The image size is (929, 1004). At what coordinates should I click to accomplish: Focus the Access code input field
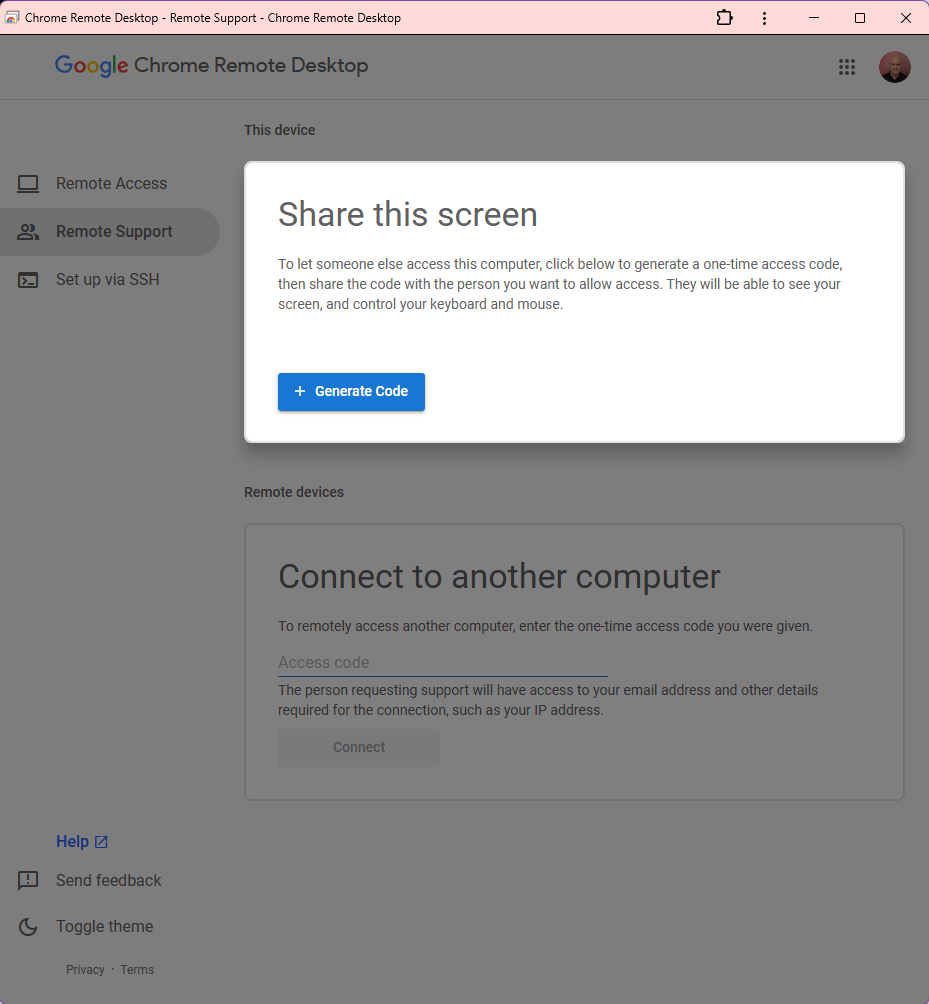(442, 663)
